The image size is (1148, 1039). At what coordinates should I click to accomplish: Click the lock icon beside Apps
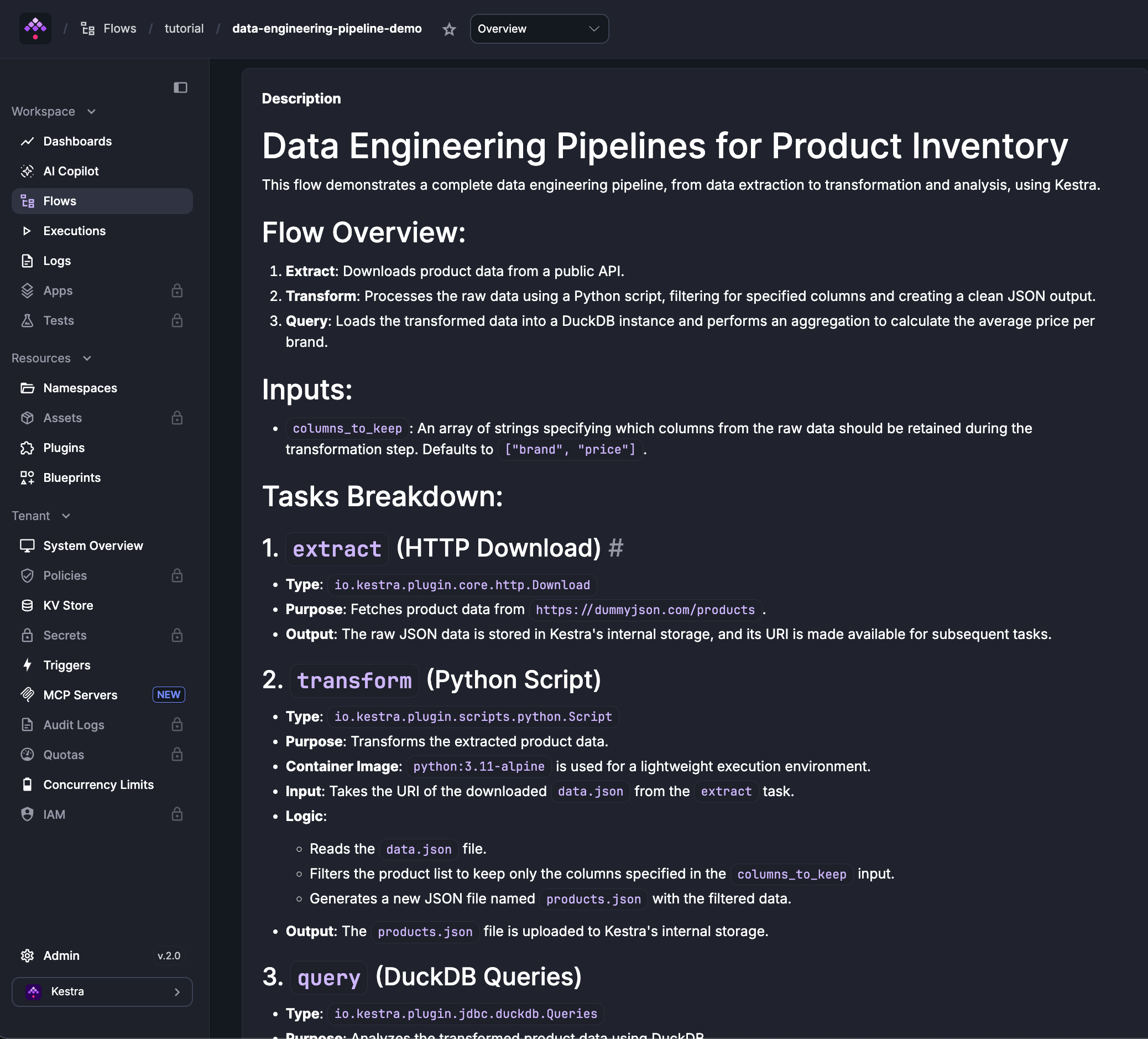tap(177, 290)
